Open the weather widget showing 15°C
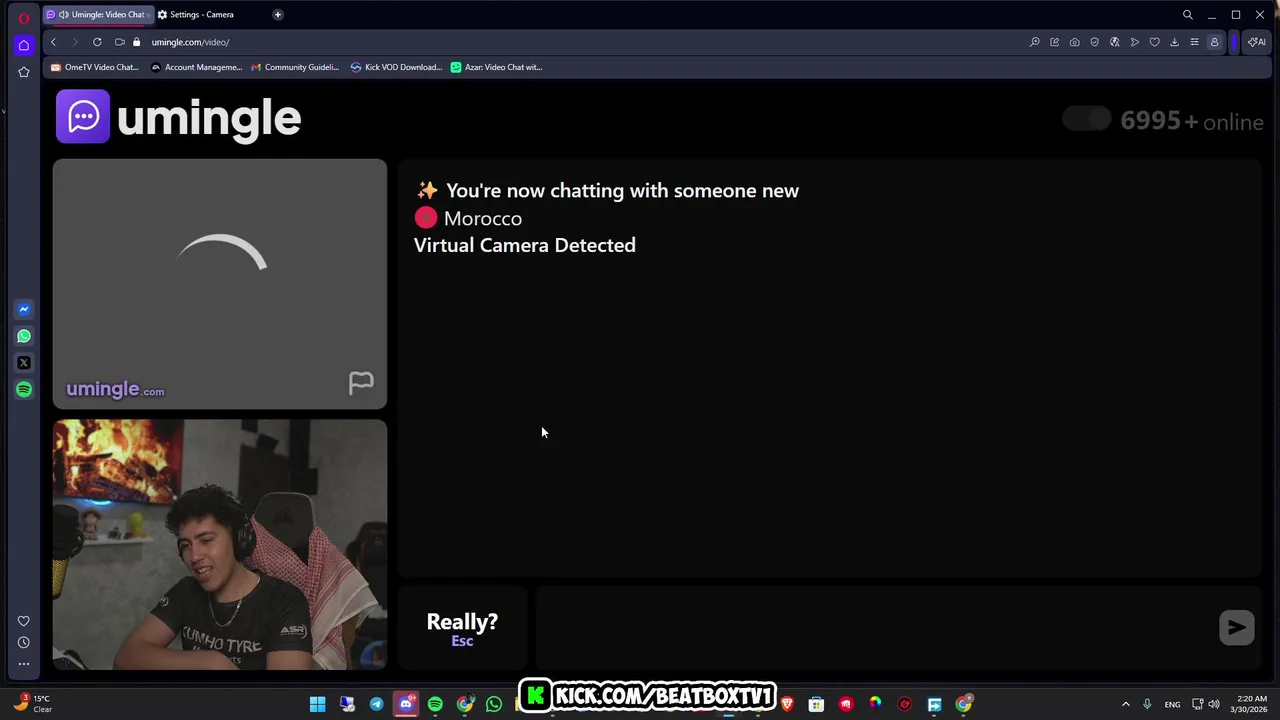Screen dimensions: 1280x720 point(33,704)
